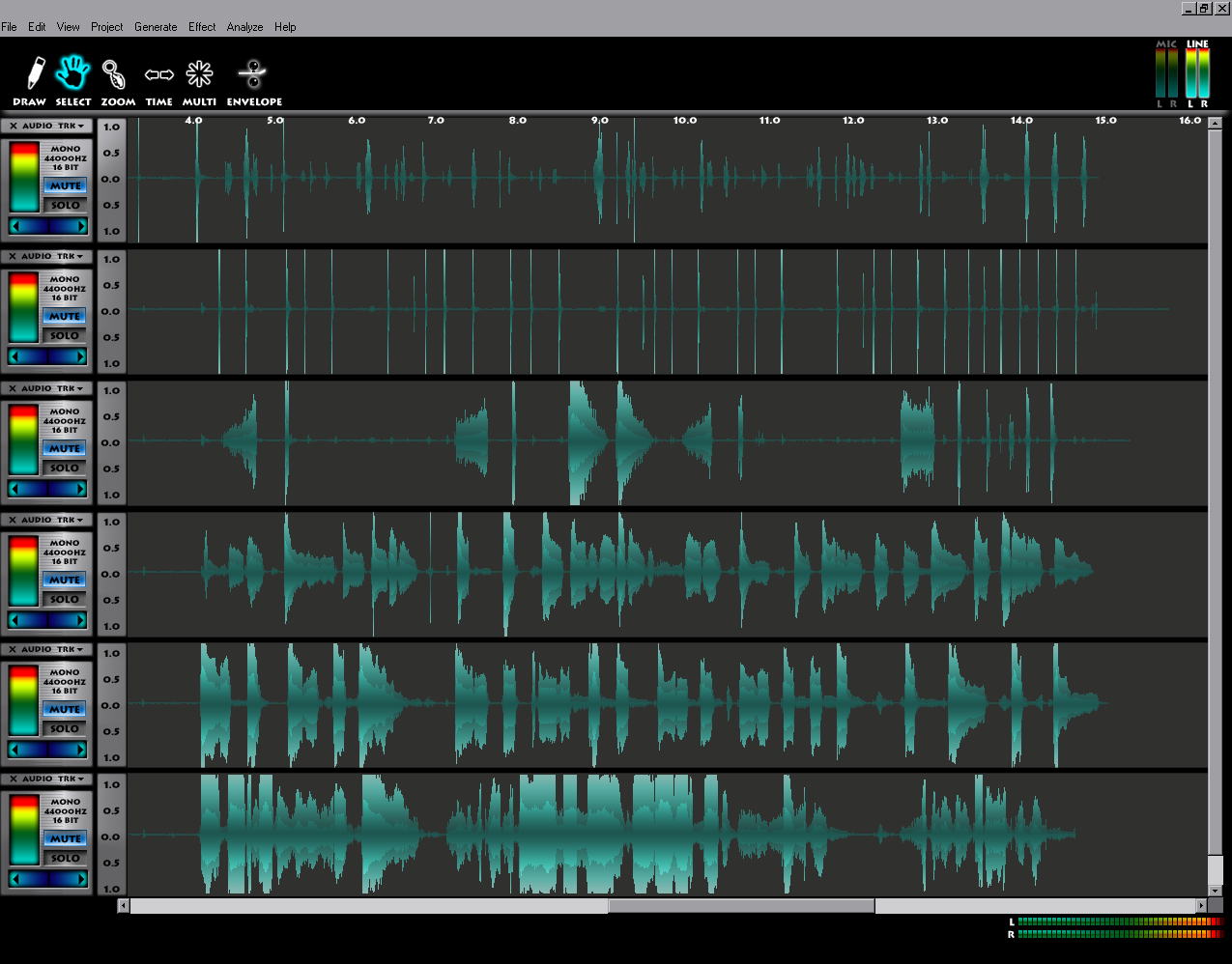Mute the second audio track
The width and height of the screenshot is (1232, 964).
click(x=66, y=316)
